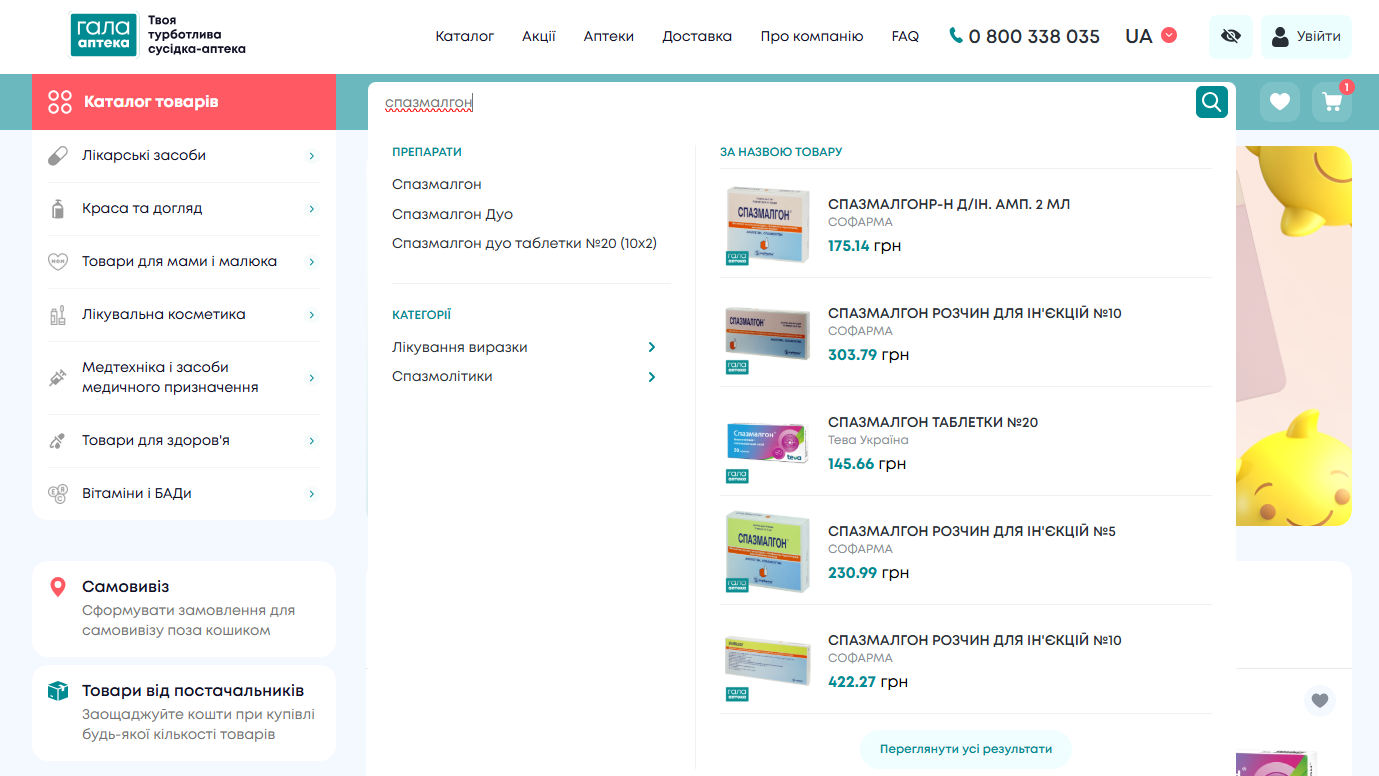Click the 175.14 грн product thumbnail
This screenshot has width=1379, height=776.
pos(767,224)
